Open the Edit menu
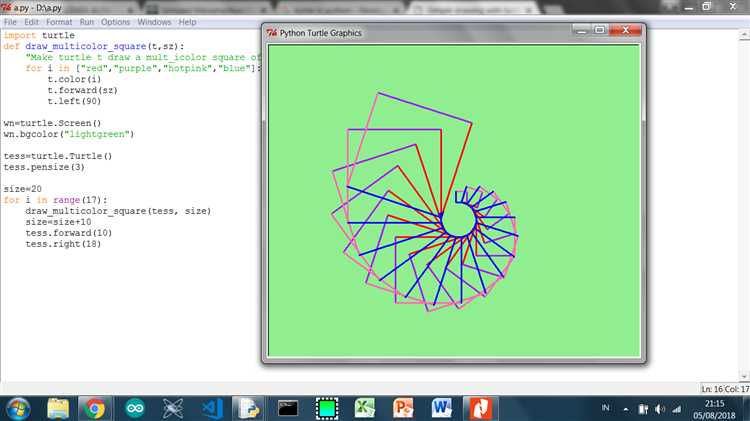The height and width of the screenshot is (421, 750). (x=32, y=22)
